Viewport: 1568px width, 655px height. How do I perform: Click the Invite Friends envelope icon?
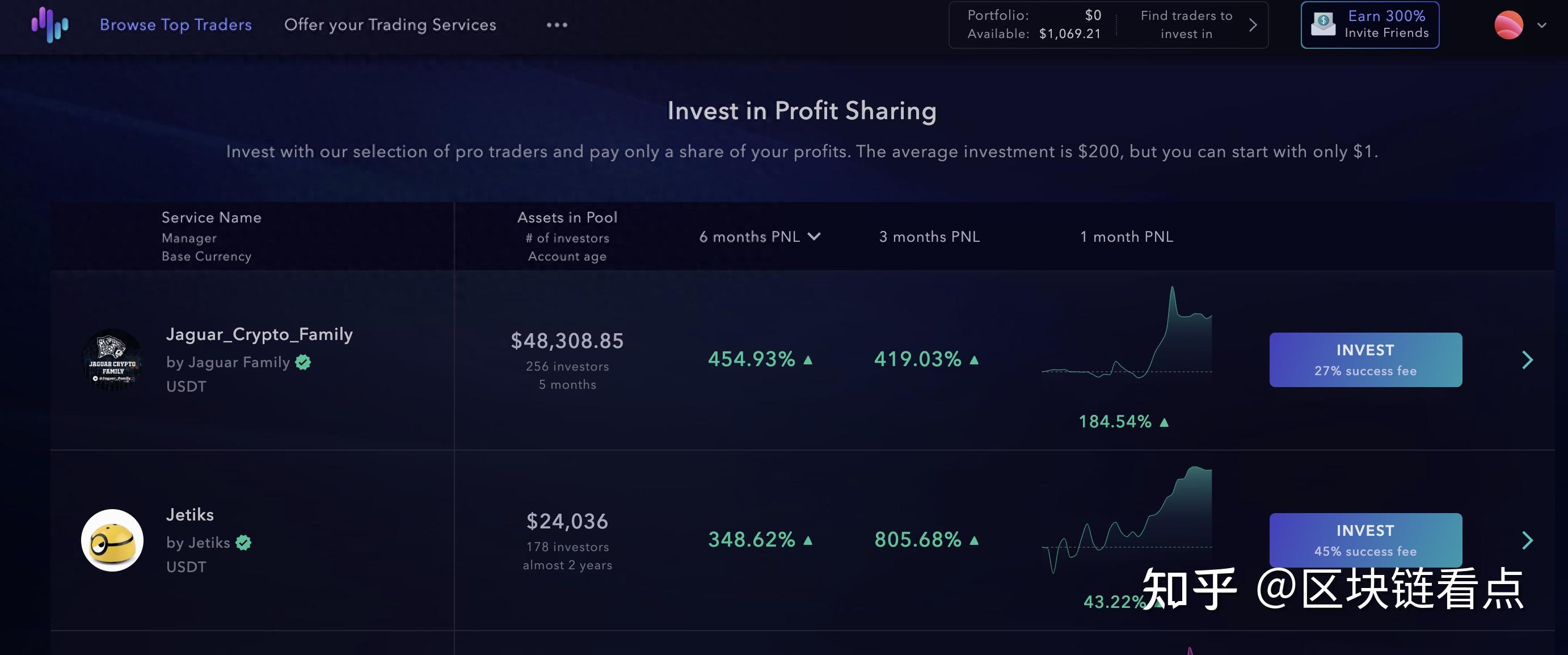pyautogui.click(x=1323, y=24)
